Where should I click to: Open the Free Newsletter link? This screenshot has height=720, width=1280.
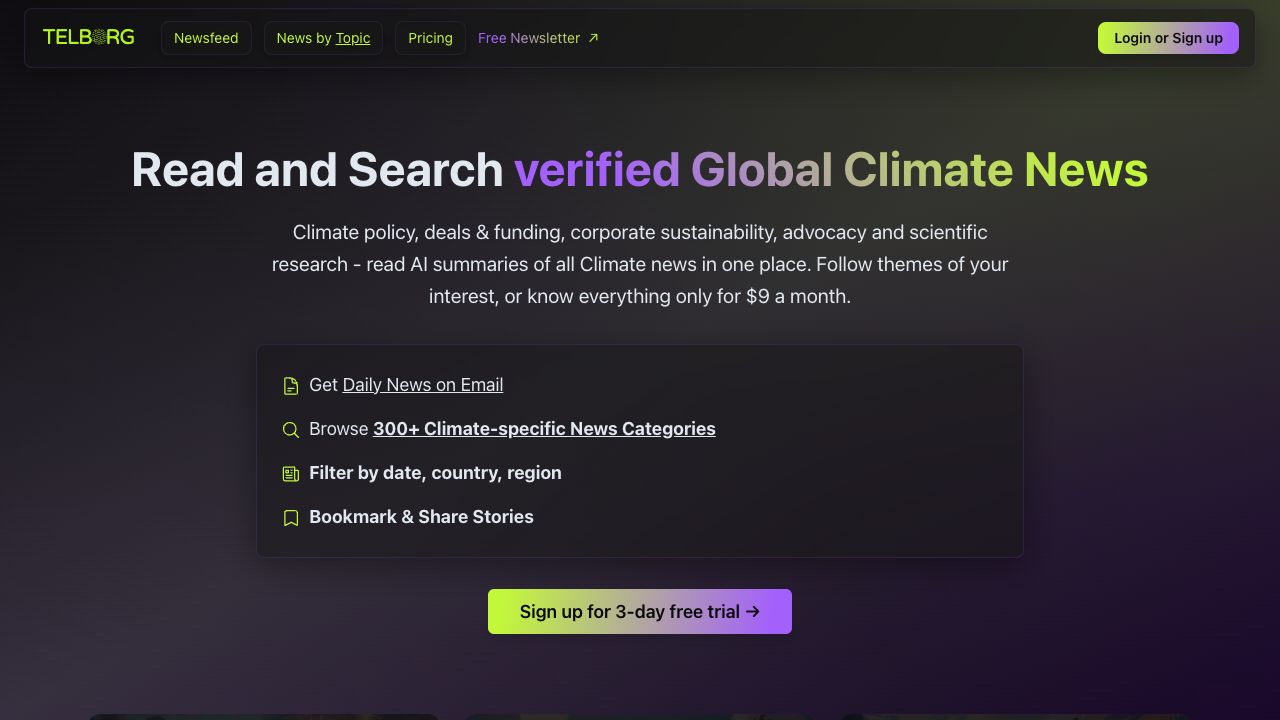pos(528,38)
